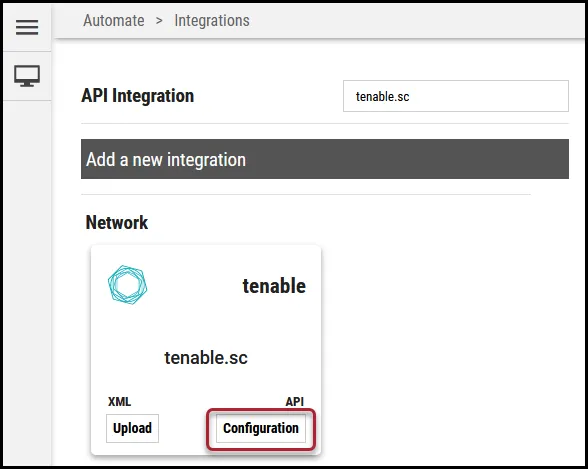
Task: Click the XML Upload button
Action: 132,428
